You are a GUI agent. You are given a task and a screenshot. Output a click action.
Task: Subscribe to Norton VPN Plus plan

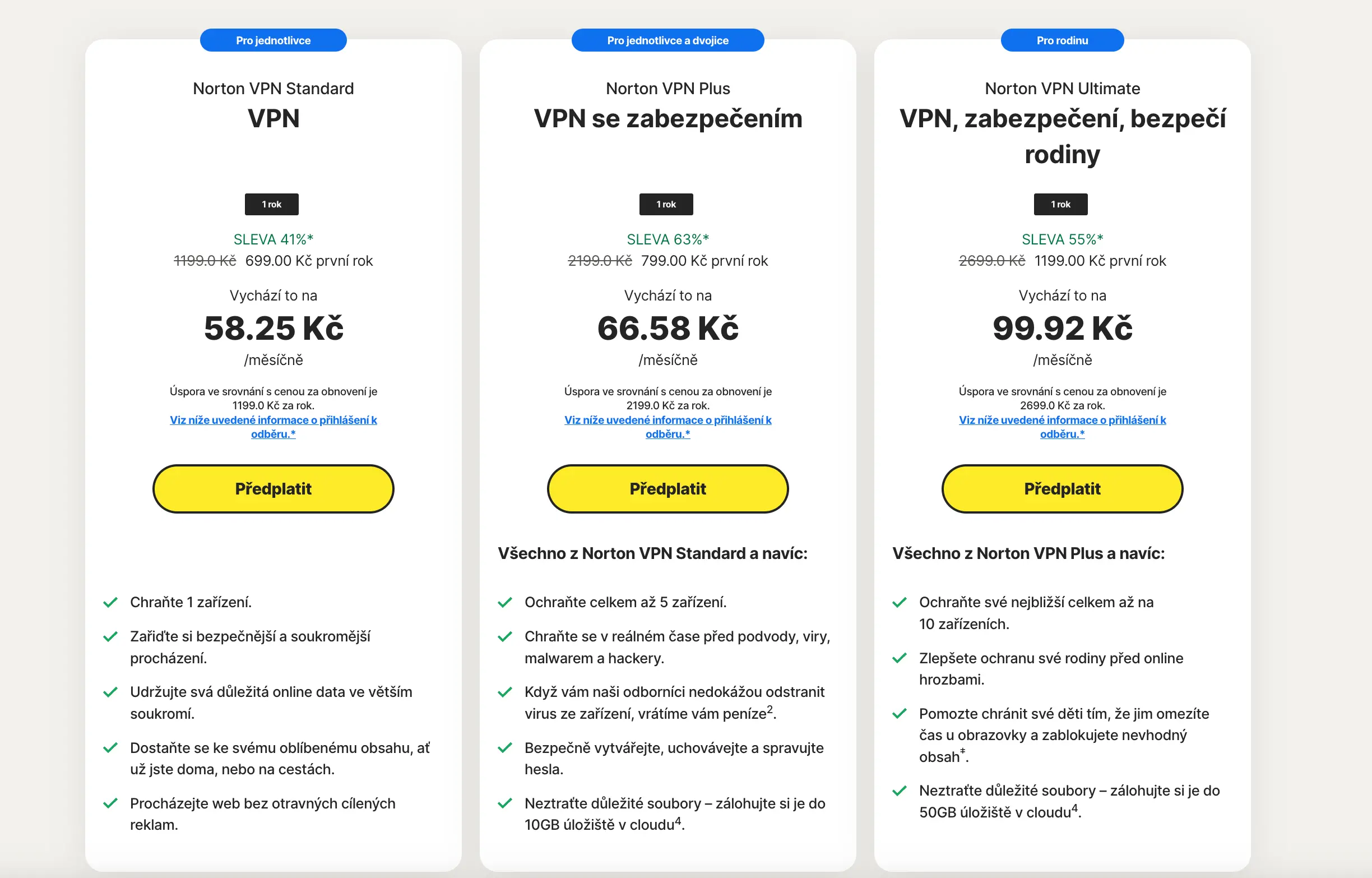click(x=667, y=488)
